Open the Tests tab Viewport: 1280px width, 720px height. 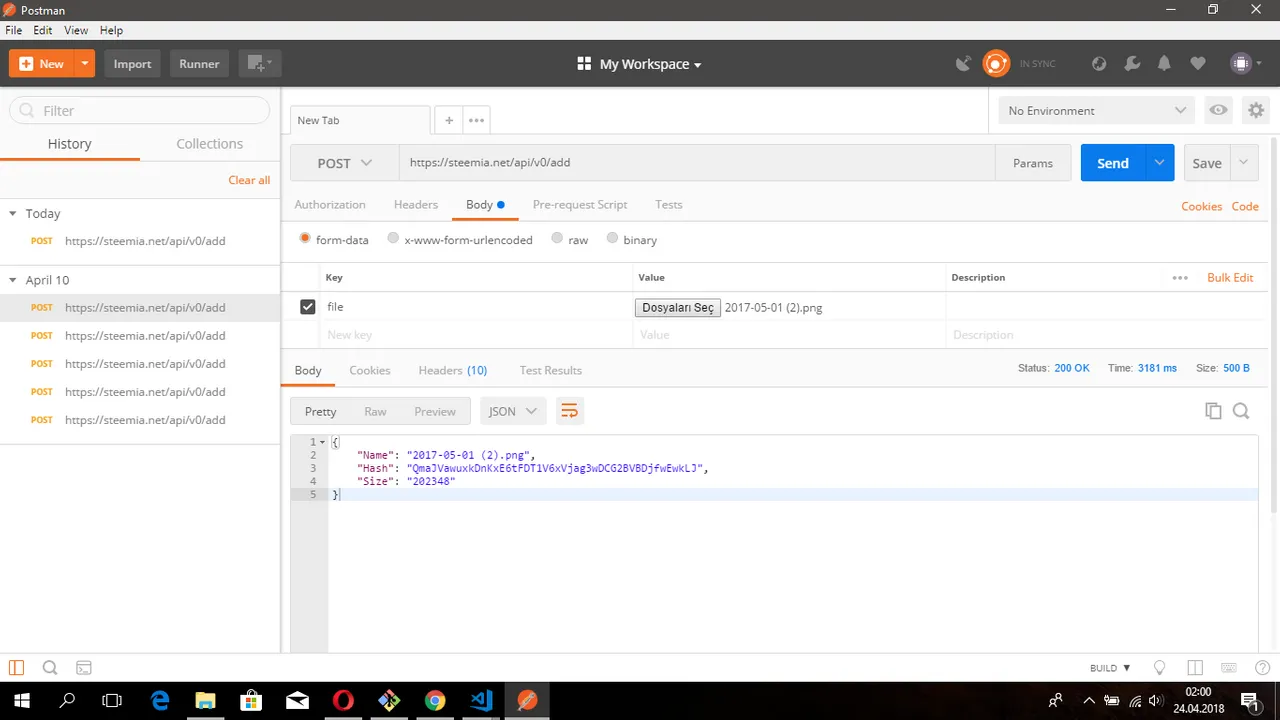(x=669, y=205)
